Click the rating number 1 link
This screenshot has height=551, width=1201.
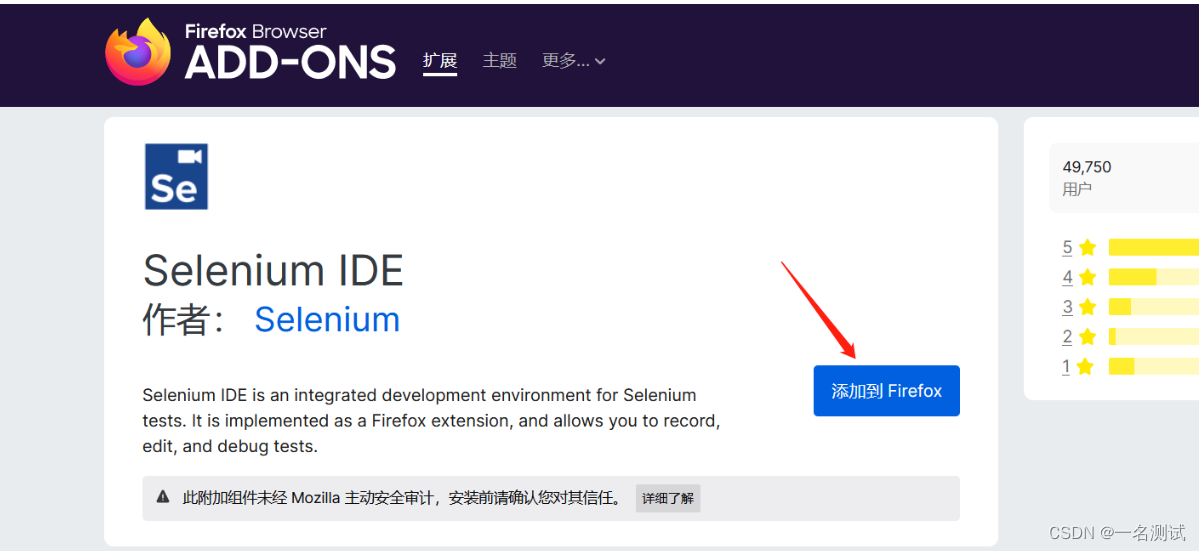point(1066,367)
